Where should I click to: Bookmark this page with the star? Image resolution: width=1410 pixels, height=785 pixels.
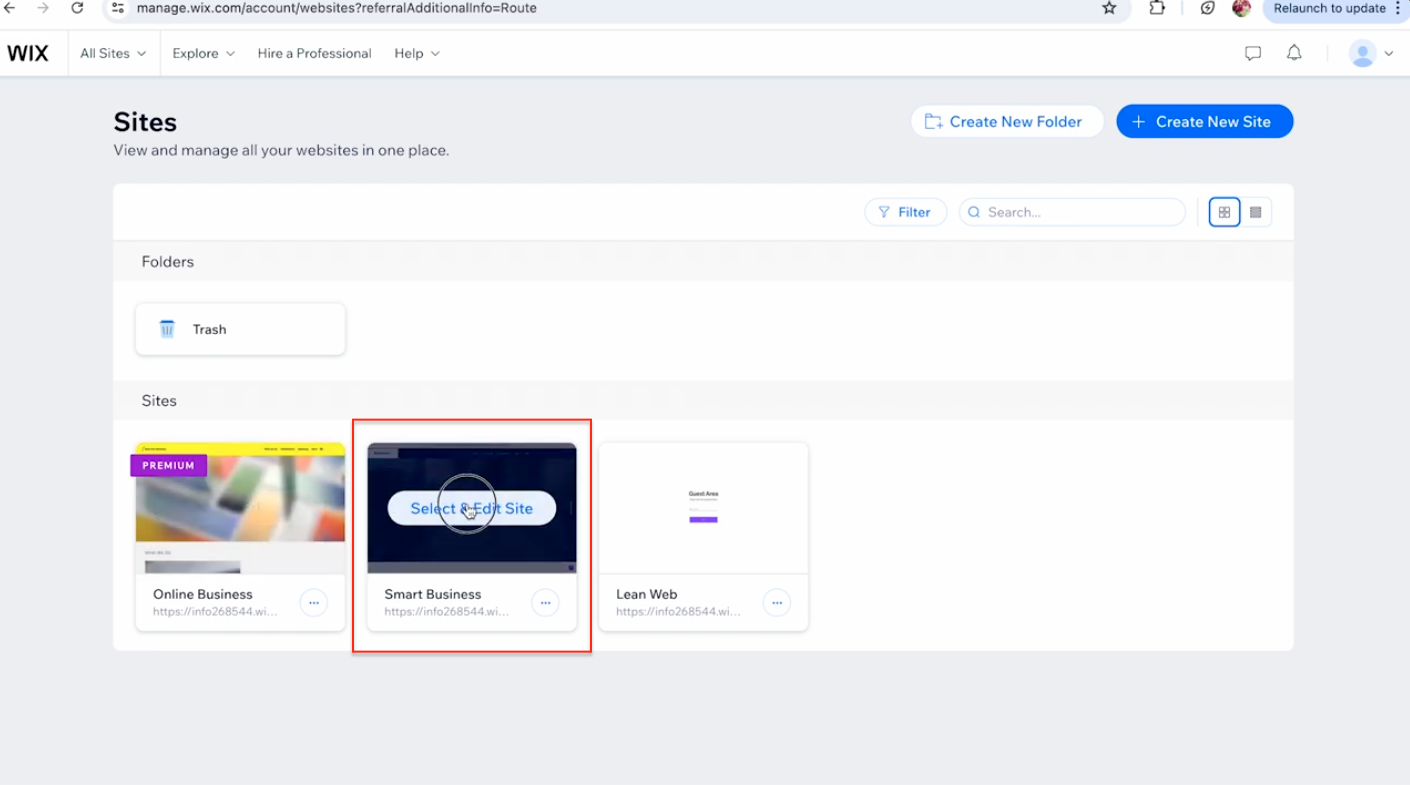[x=1109, y=8]
